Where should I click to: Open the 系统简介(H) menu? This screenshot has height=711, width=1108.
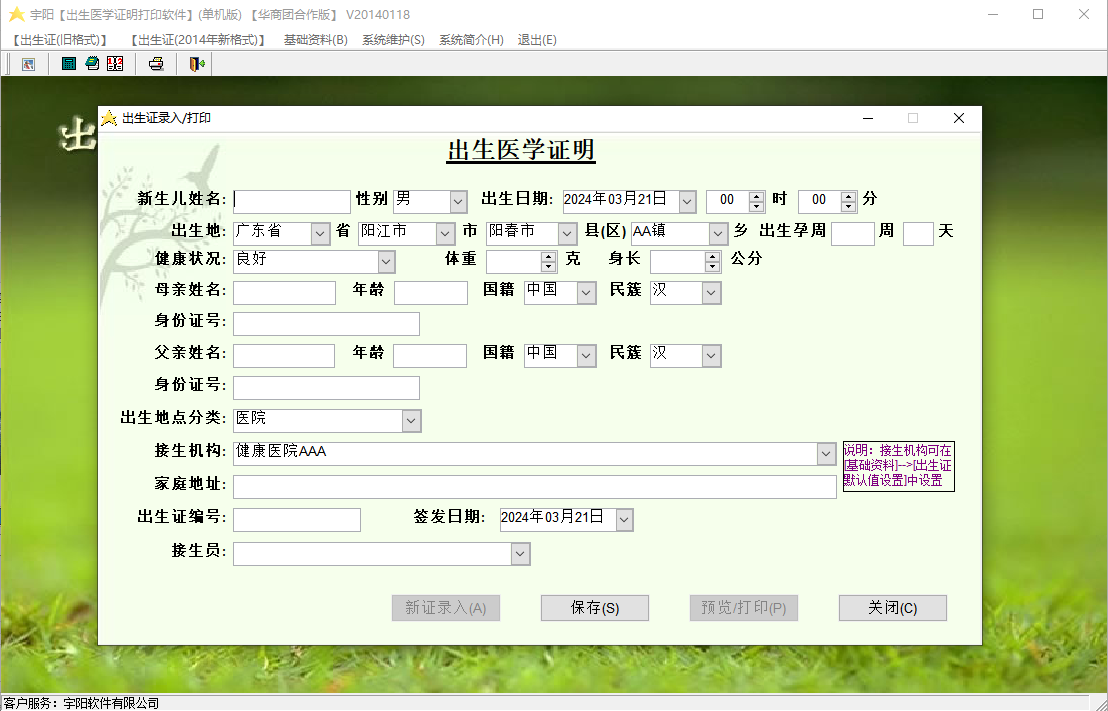471,40
